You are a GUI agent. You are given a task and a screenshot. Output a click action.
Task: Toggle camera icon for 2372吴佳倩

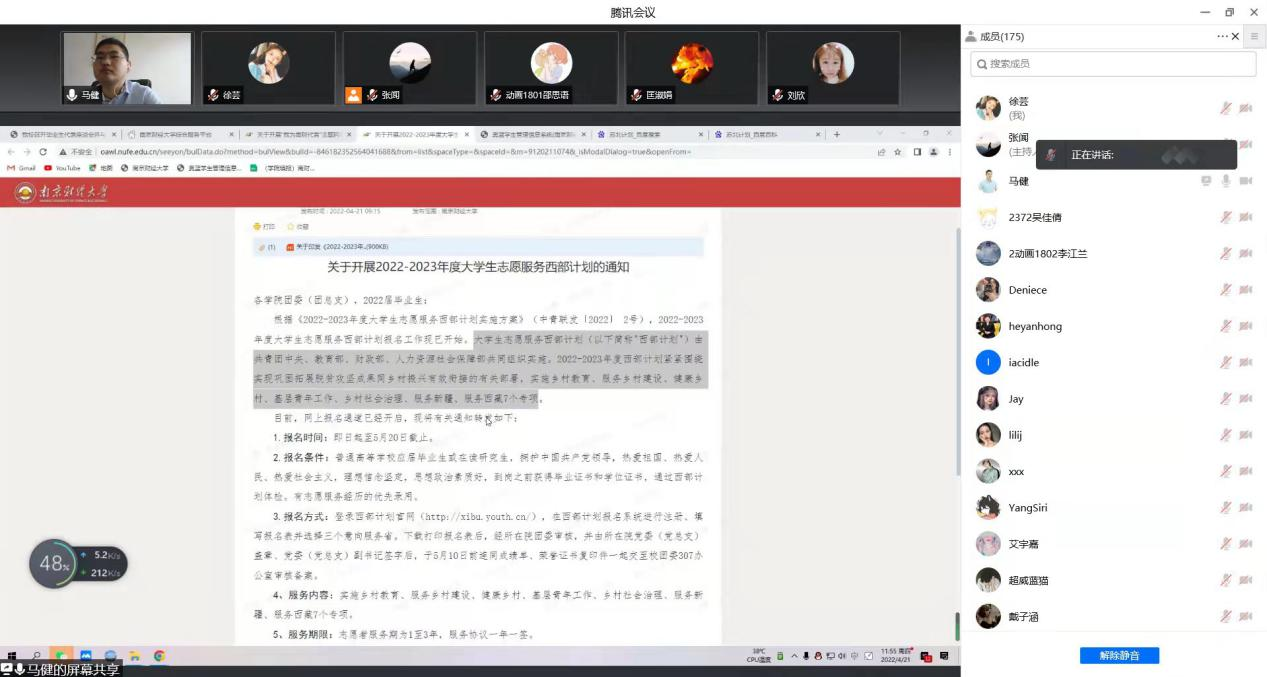[x=1246, y=217]
